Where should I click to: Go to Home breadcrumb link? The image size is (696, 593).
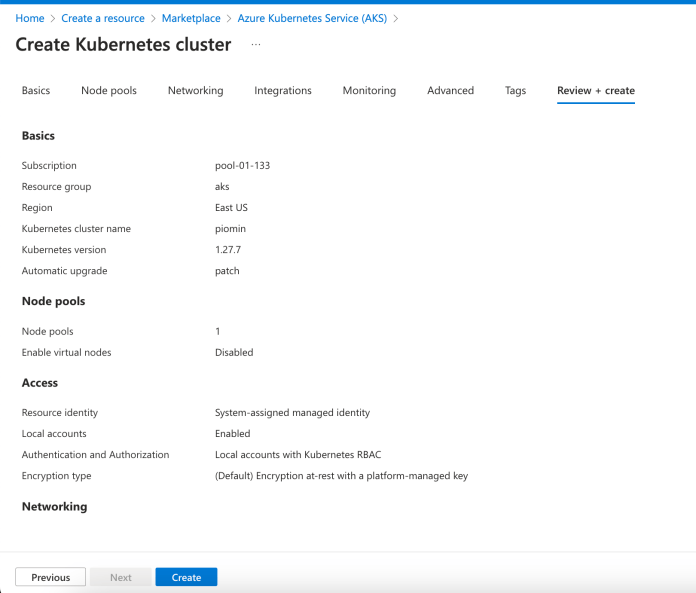pos(30,18)
